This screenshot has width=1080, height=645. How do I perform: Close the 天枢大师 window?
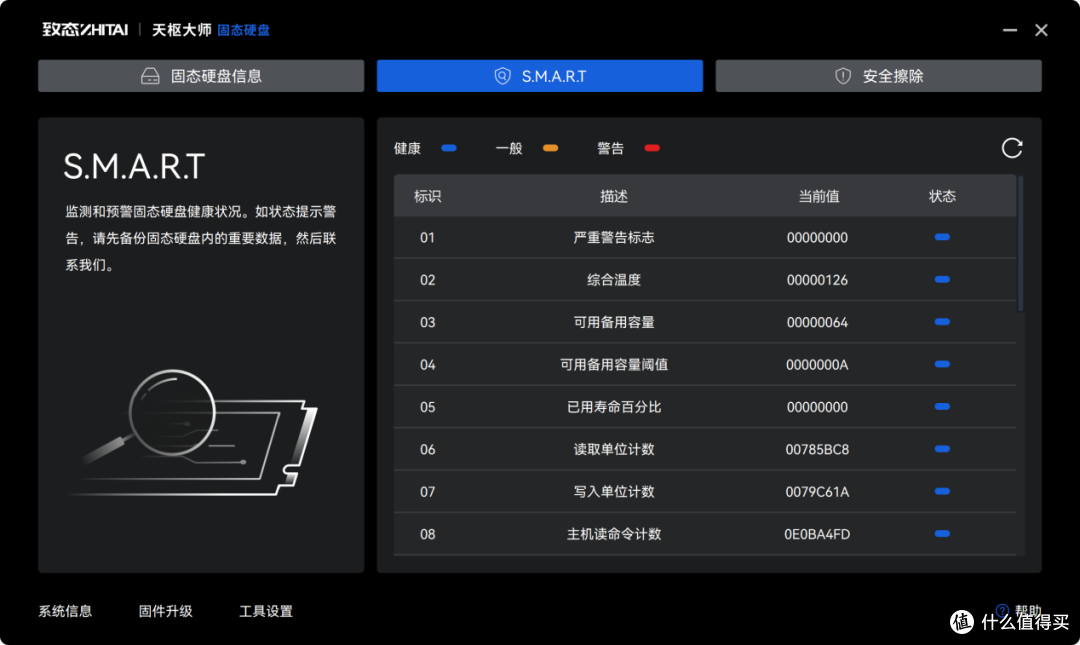(x=1041, y=30)
